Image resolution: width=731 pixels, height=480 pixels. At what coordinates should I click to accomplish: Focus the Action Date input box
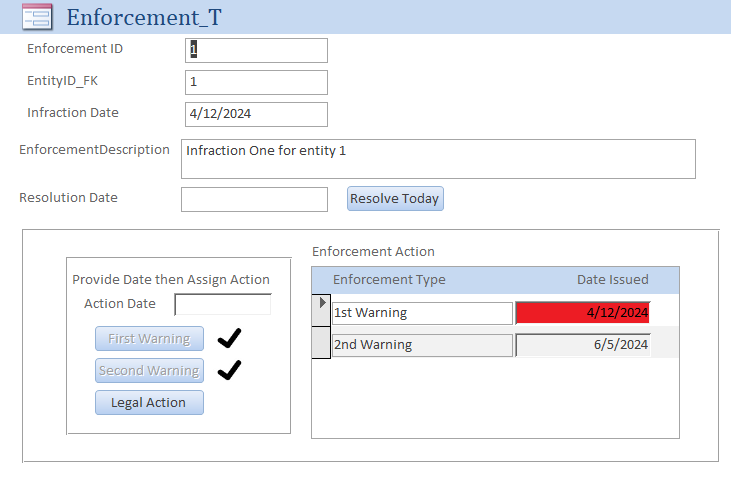pos(222,304)
